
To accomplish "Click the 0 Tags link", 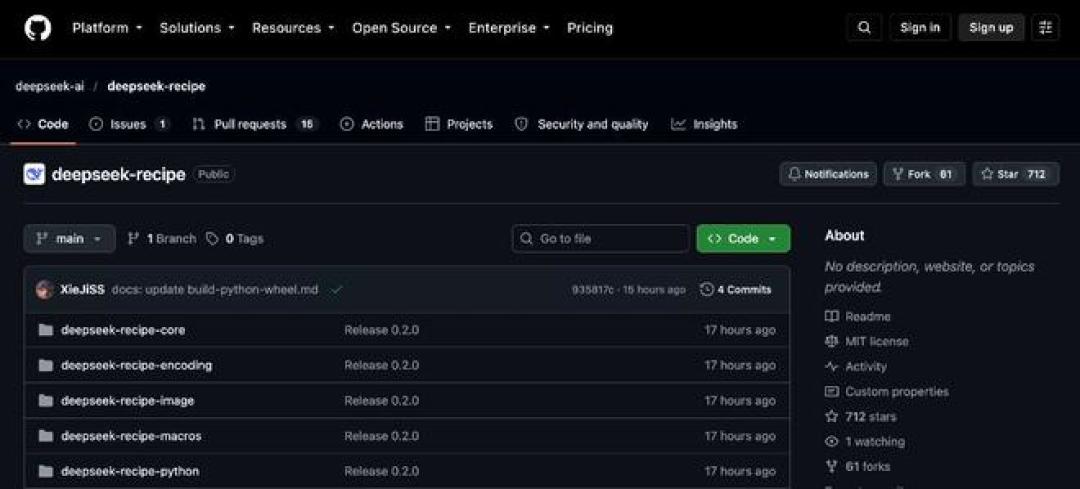I will (235, 239).
